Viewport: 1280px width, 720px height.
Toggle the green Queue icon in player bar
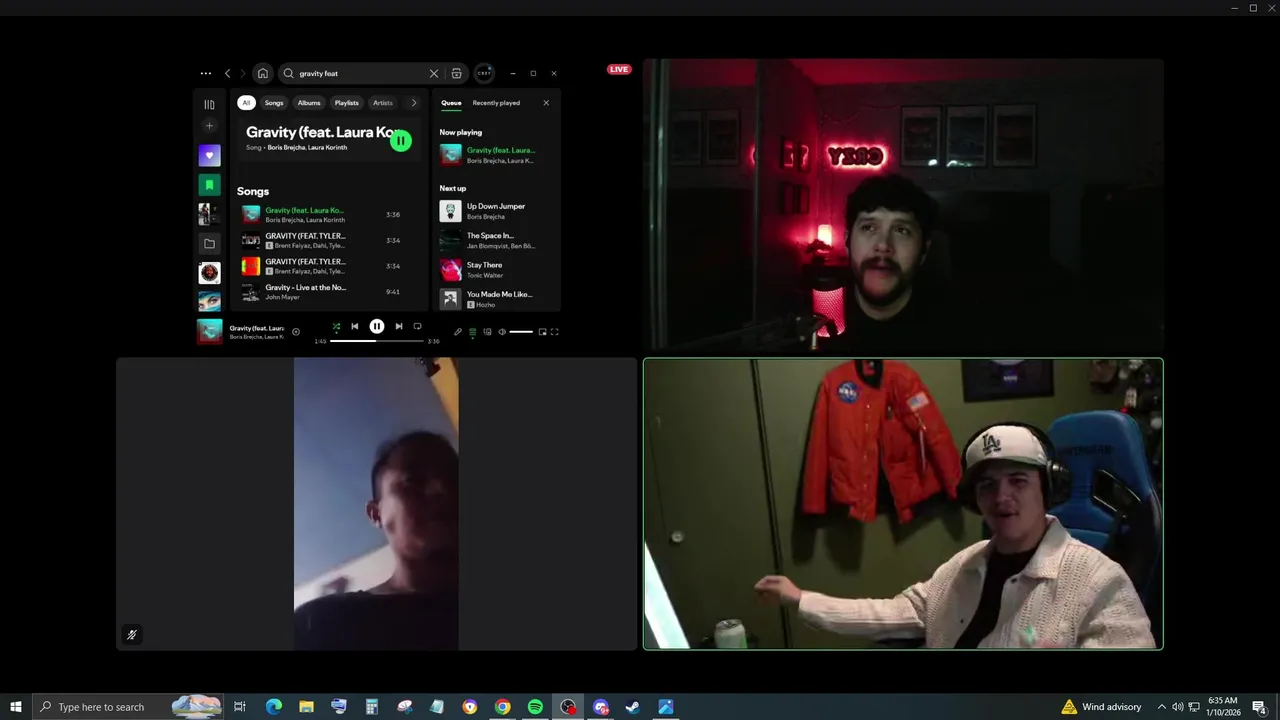tap(473, 332)
